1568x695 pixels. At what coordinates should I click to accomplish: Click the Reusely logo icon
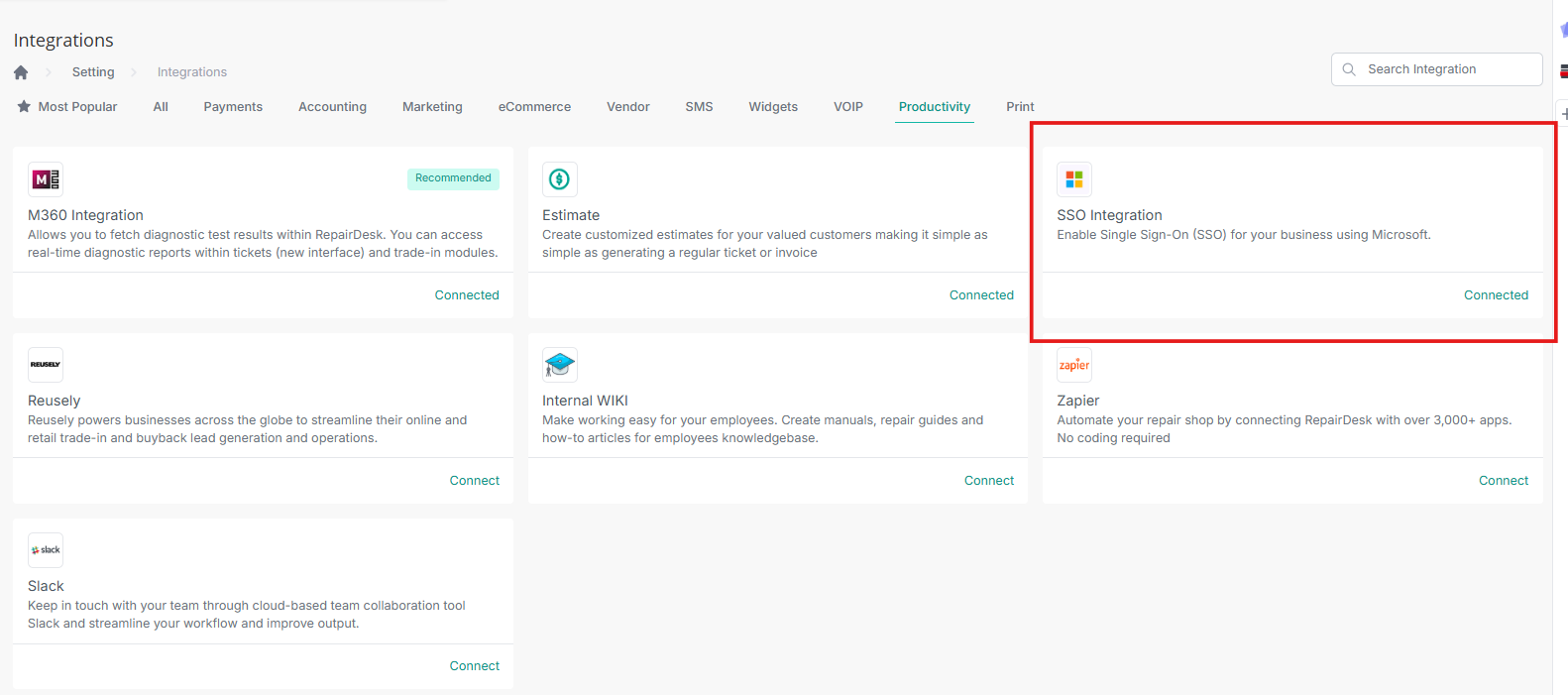tap(46, 365)
